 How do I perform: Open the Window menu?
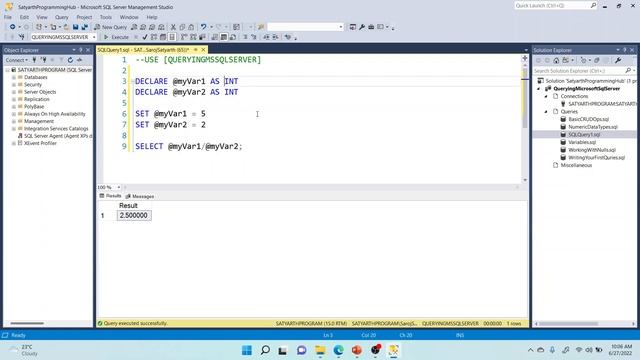pyautogui.click(x=129, y=17)
